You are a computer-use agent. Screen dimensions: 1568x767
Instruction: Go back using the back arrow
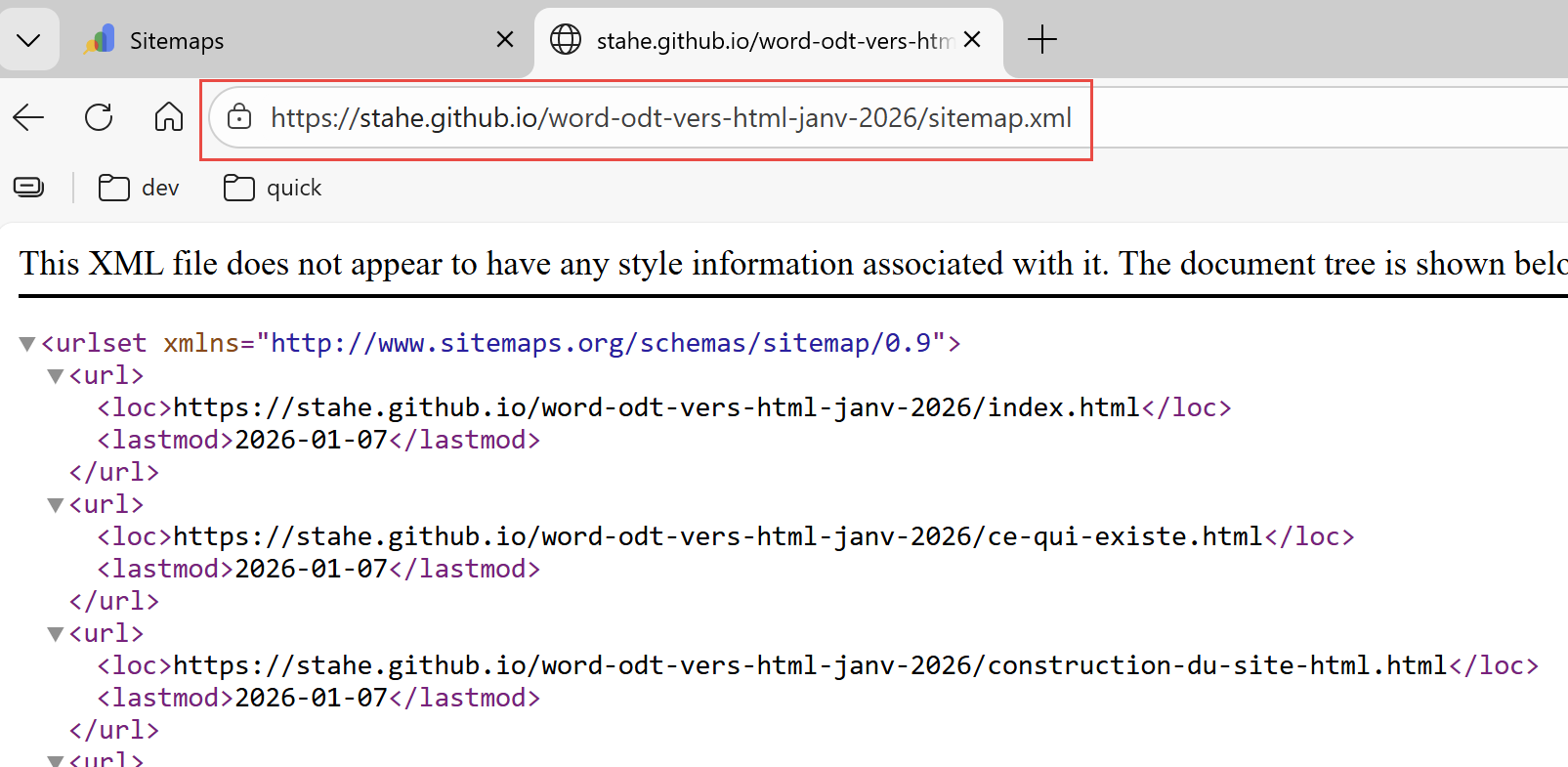[29, 118]
